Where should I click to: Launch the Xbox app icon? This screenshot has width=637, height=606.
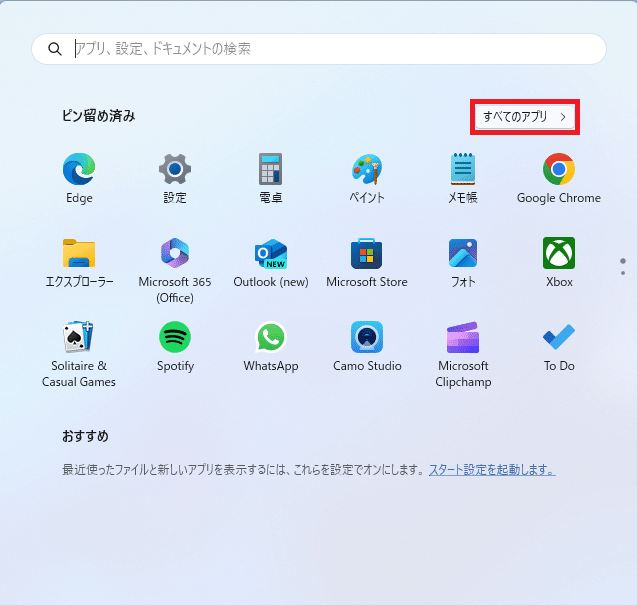click(x=559, y=253)
